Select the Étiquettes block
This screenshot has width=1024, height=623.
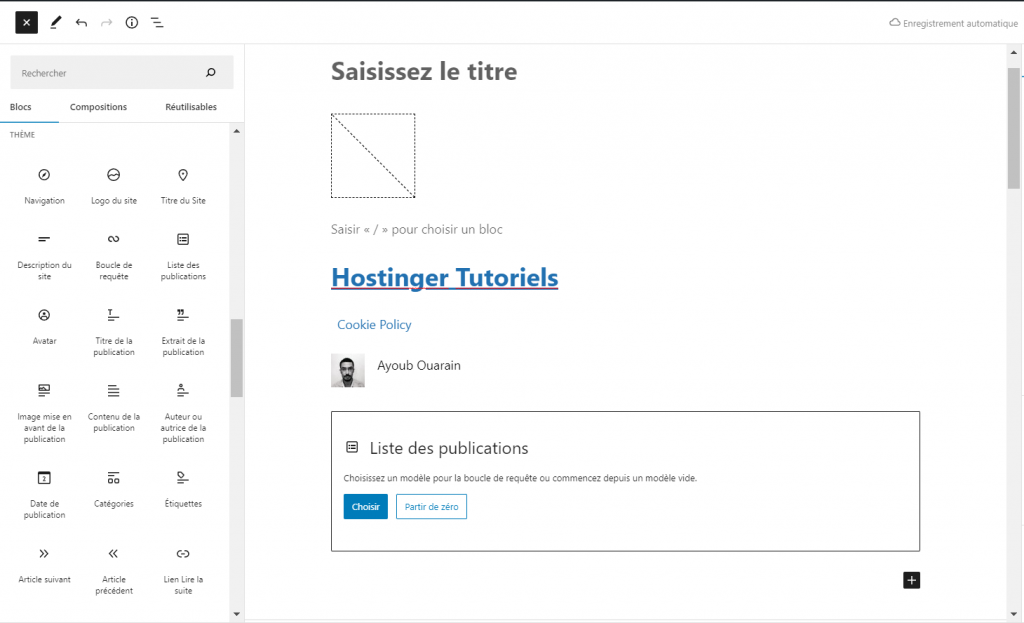point(182,490)
